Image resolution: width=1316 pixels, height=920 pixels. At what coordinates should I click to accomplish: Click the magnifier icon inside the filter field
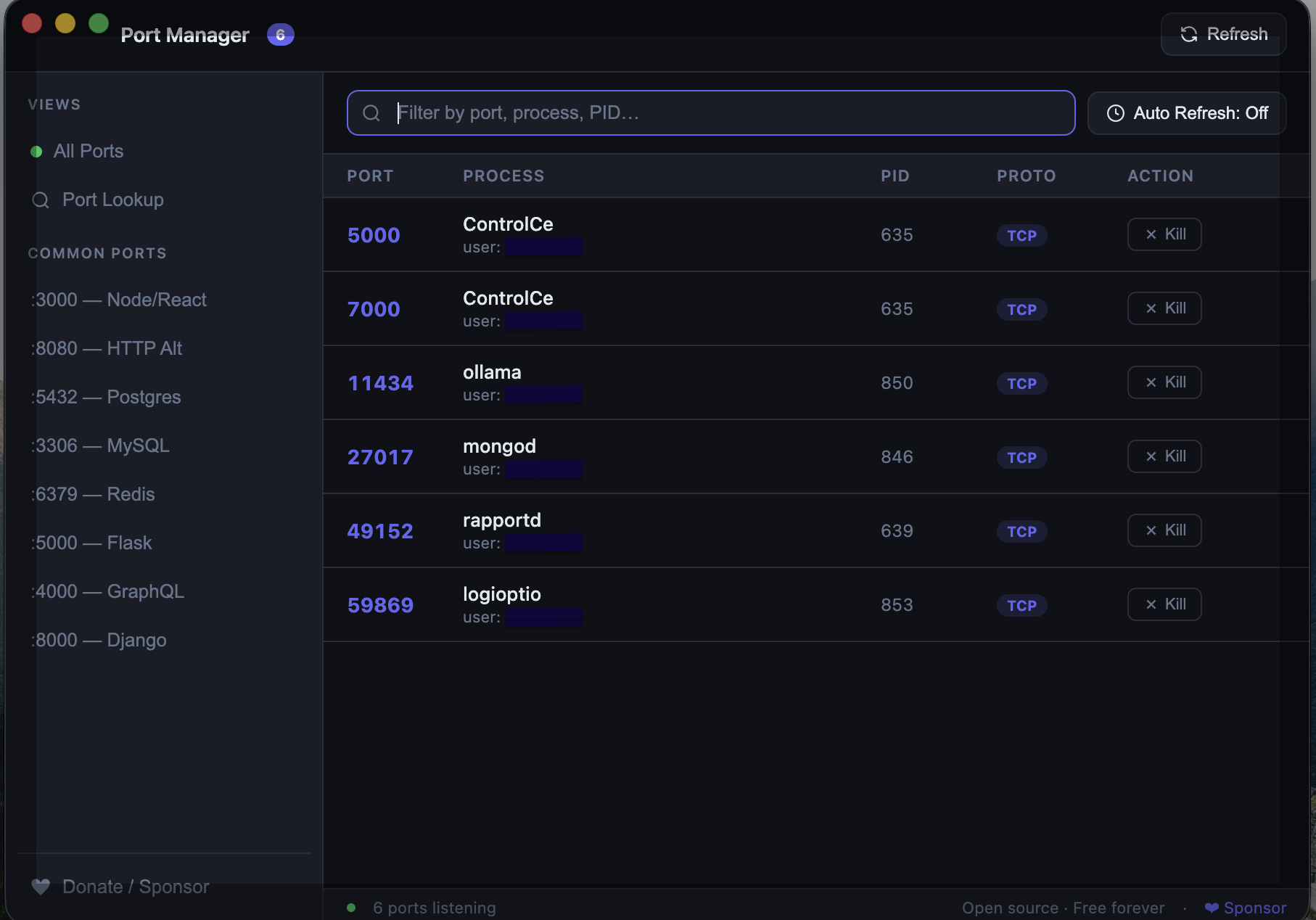pos(371,112)
